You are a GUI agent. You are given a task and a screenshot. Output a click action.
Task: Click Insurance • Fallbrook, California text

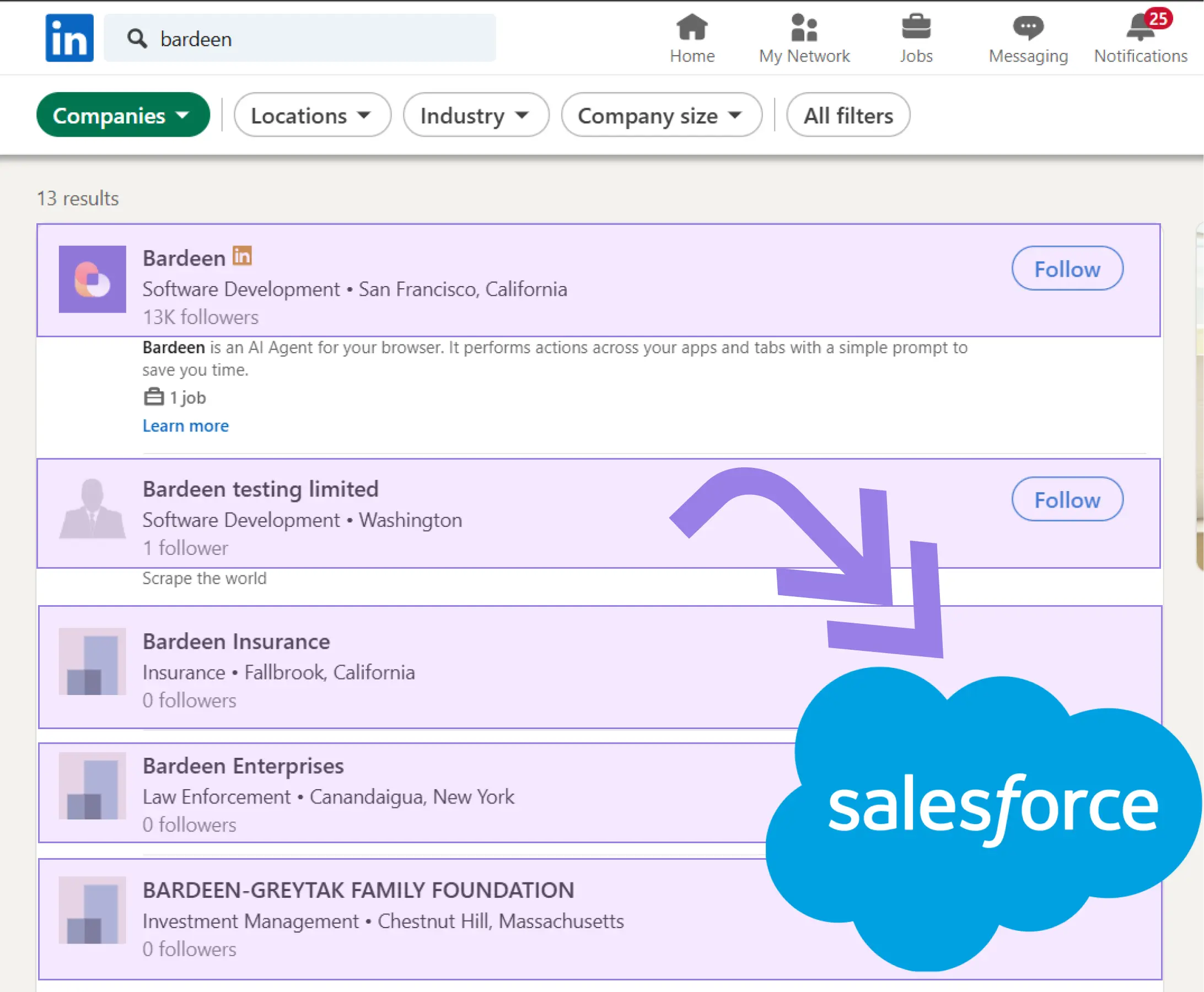(x=278, y=672)
